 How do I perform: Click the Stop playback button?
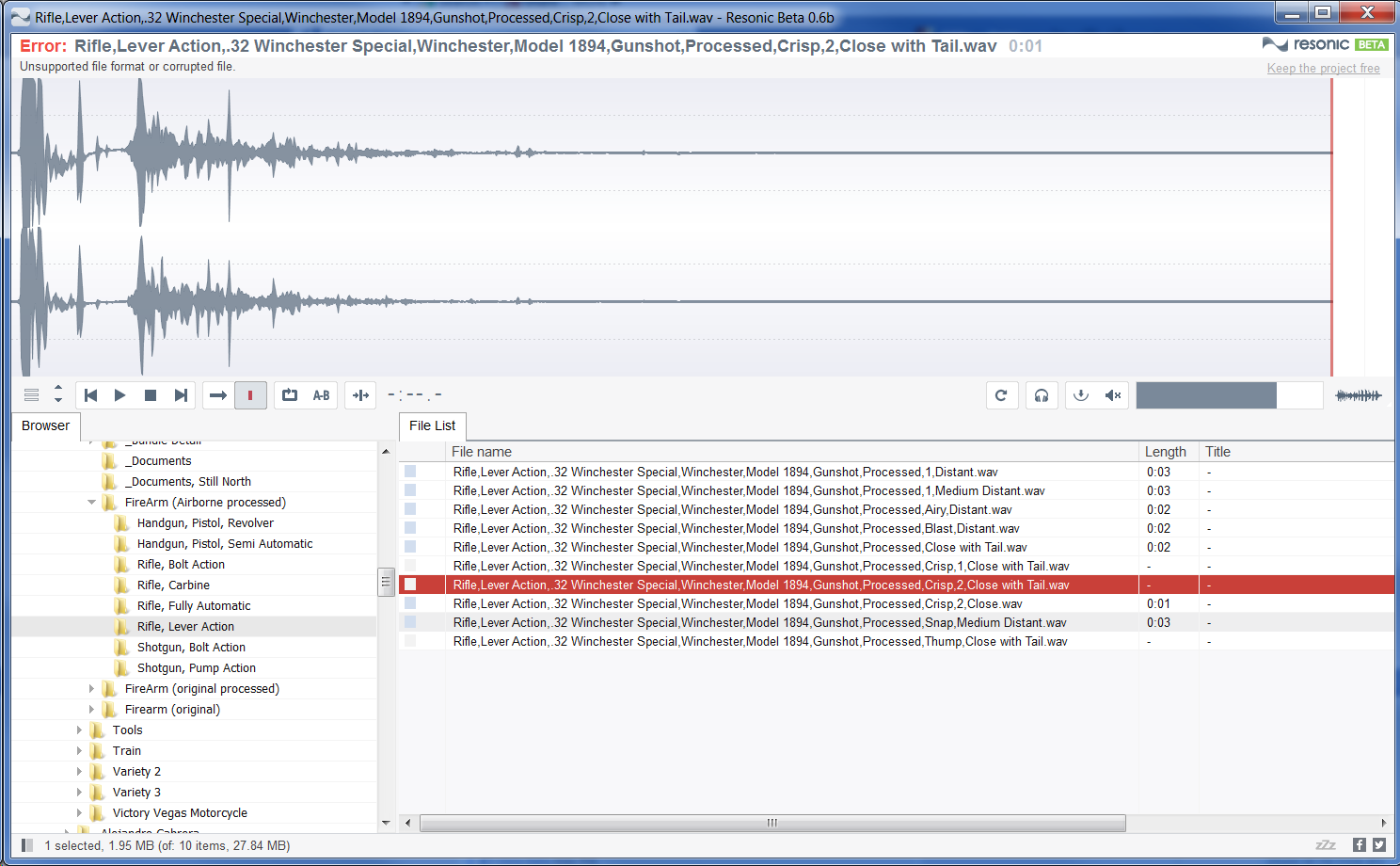point(150,395)
